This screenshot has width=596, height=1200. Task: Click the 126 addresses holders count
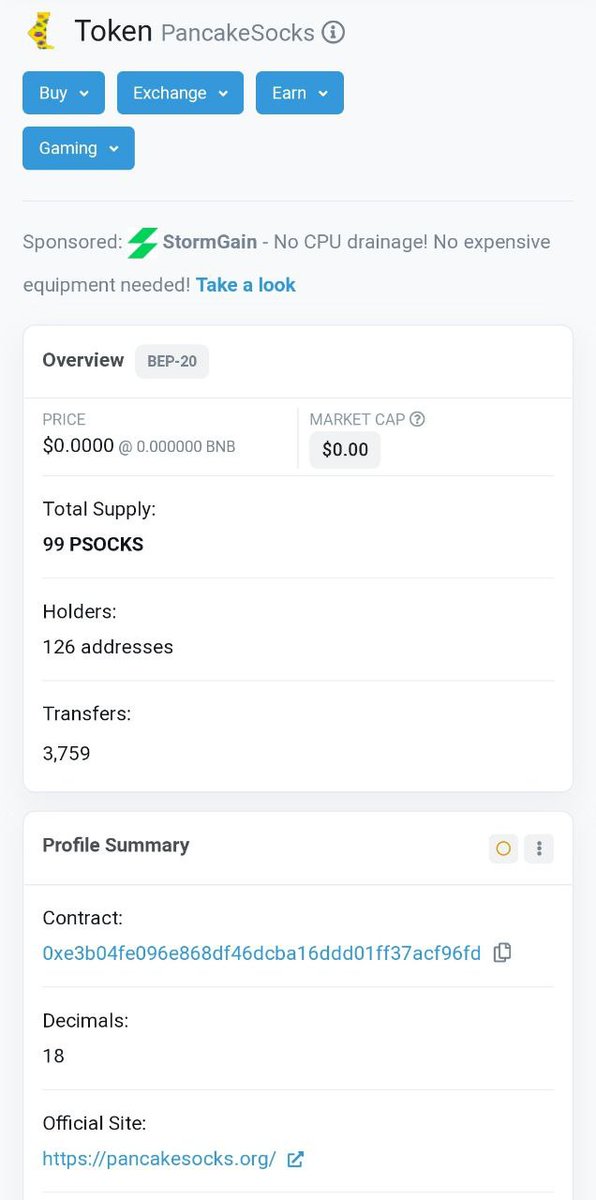[x=108, y=647]
